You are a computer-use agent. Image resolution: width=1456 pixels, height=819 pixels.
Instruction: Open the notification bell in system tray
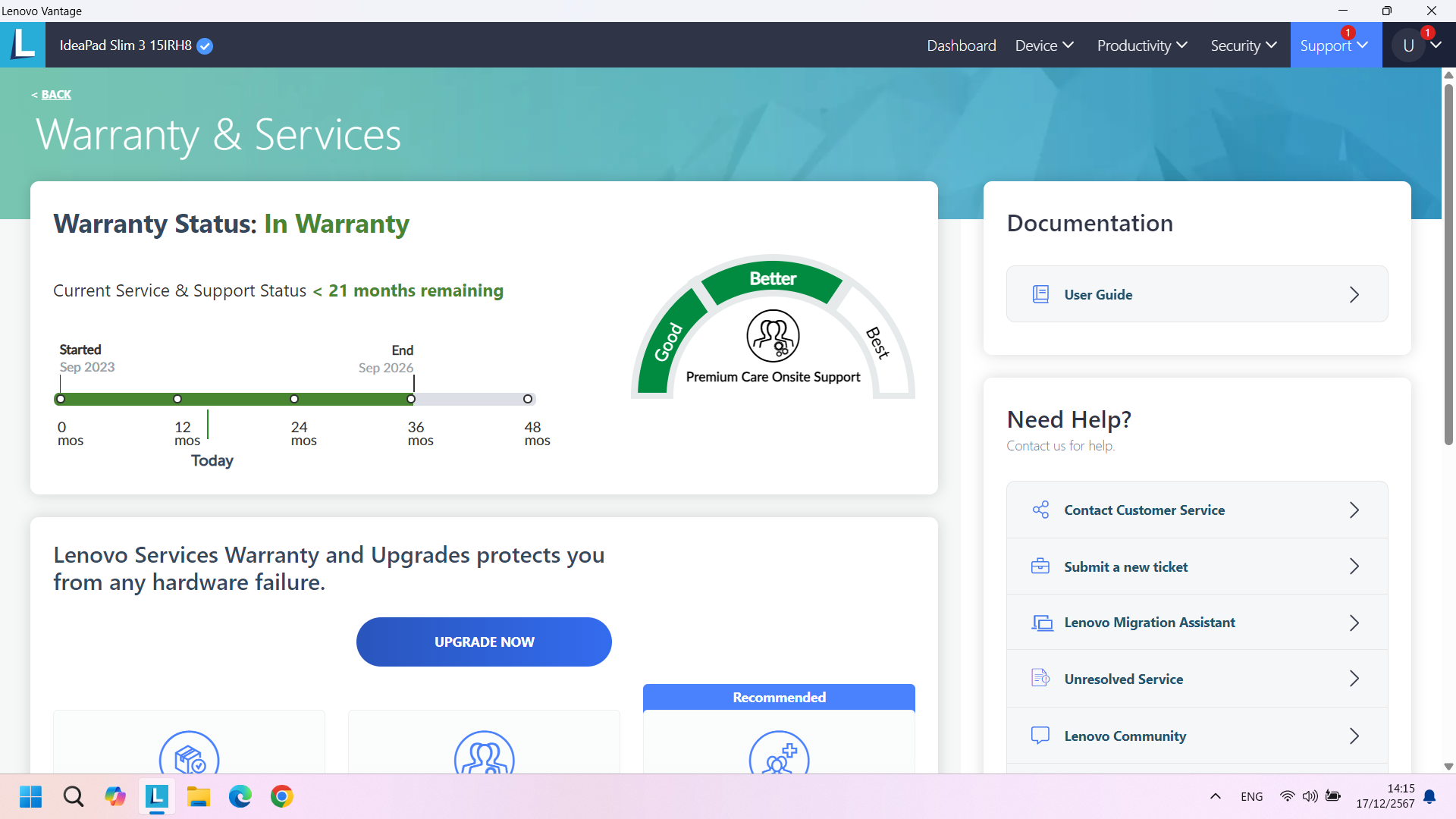coord(1429,796)
